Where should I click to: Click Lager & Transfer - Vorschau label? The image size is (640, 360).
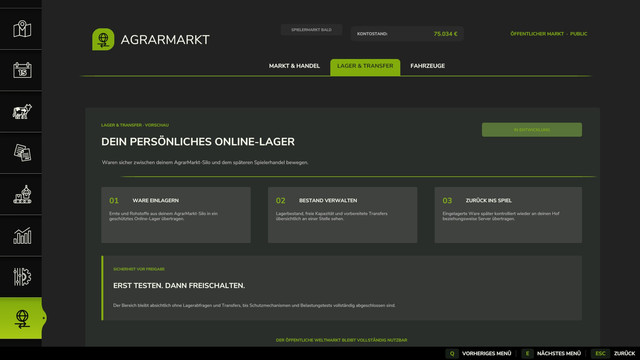[135, 125]
